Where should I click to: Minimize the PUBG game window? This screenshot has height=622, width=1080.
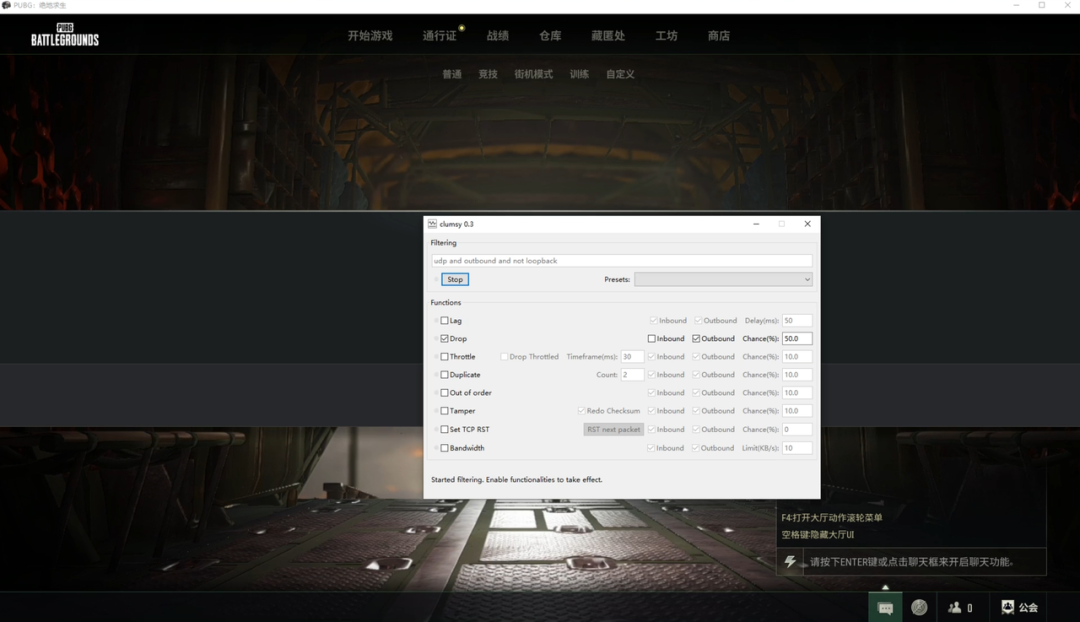coord(1016,6)
